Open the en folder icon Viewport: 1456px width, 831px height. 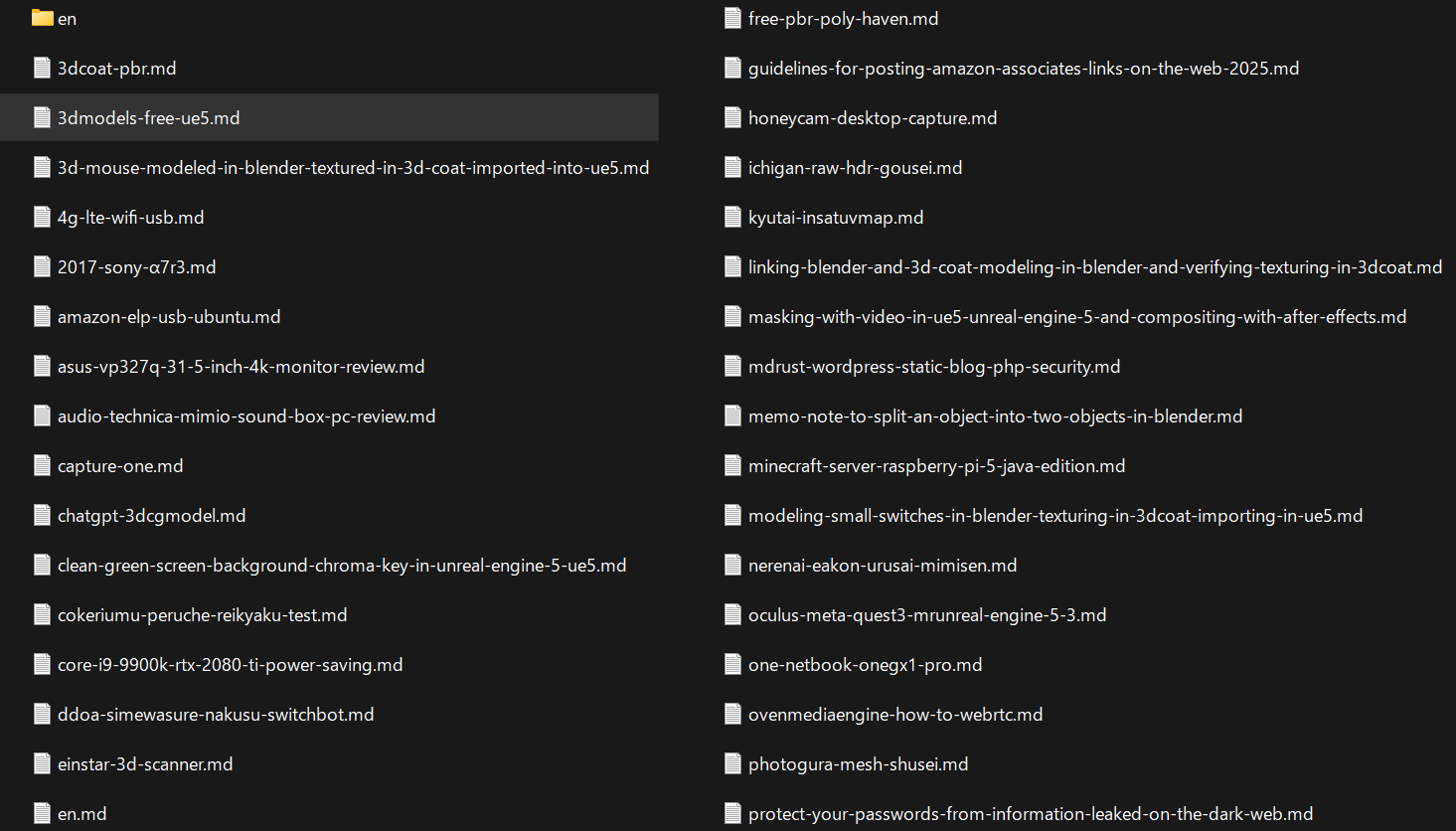point(42,18)
